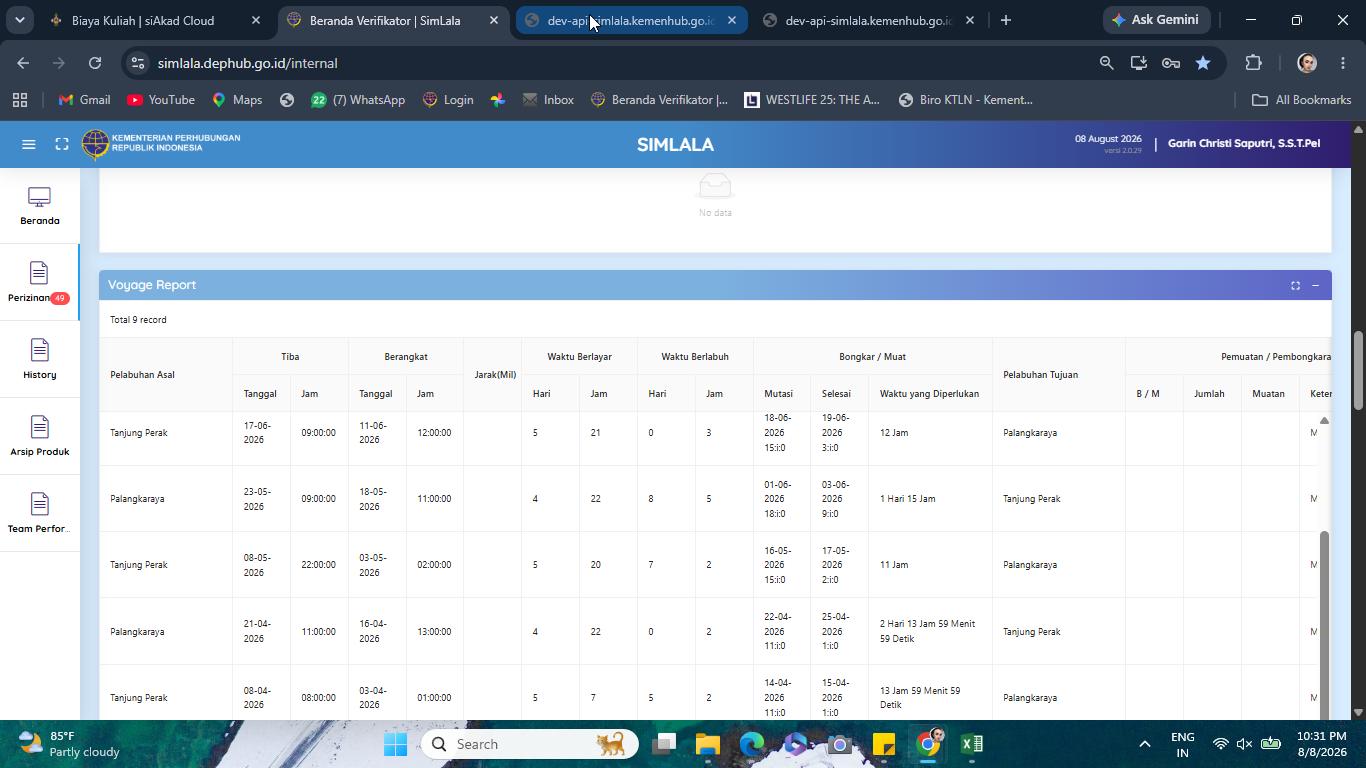Click the table's vertical scrollbar thumb
This screenshot has height=768, width=1366.
(x=1324, y=624)
